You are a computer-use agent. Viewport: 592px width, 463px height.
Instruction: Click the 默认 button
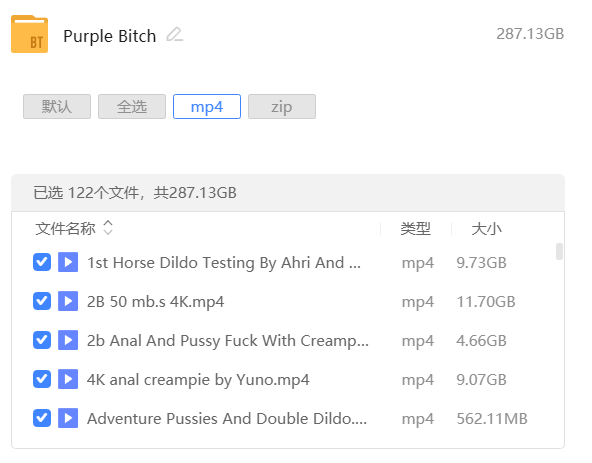(57, 106)
